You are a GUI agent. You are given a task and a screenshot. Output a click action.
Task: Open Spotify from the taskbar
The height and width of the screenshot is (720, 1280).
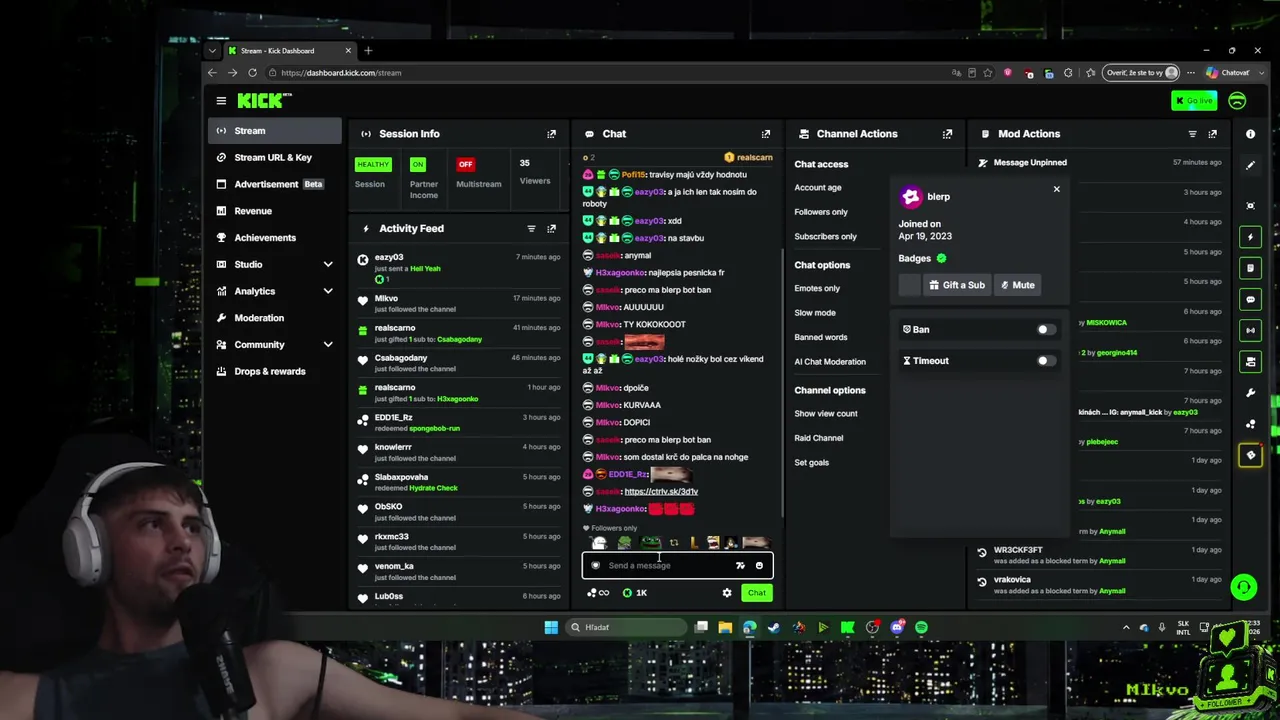pyautogui.click(x=921, y=628)
